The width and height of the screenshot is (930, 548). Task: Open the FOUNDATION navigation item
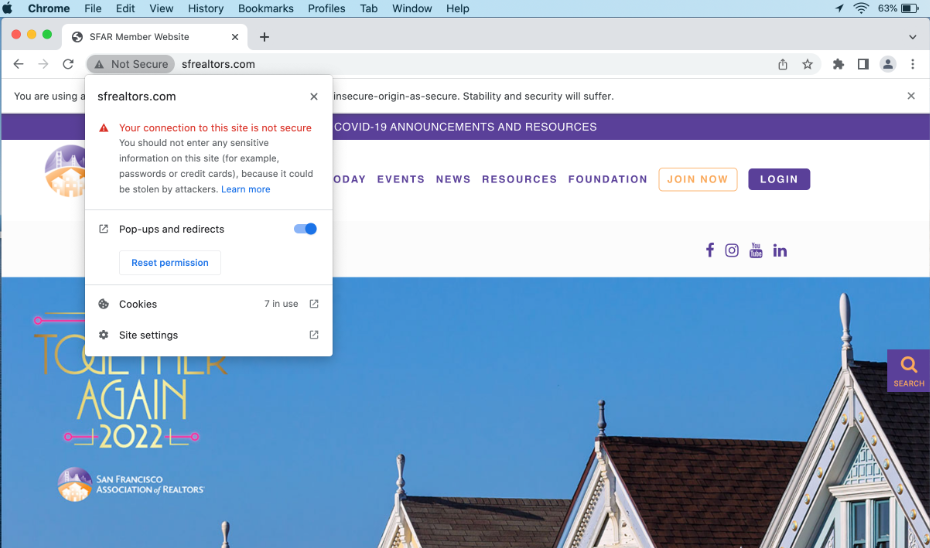(x=607, y=179)
